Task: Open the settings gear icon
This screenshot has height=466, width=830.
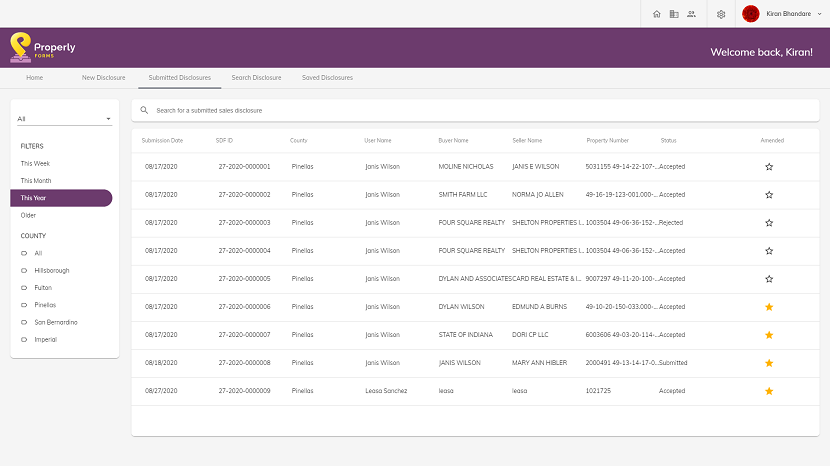Action: point(721,14)
